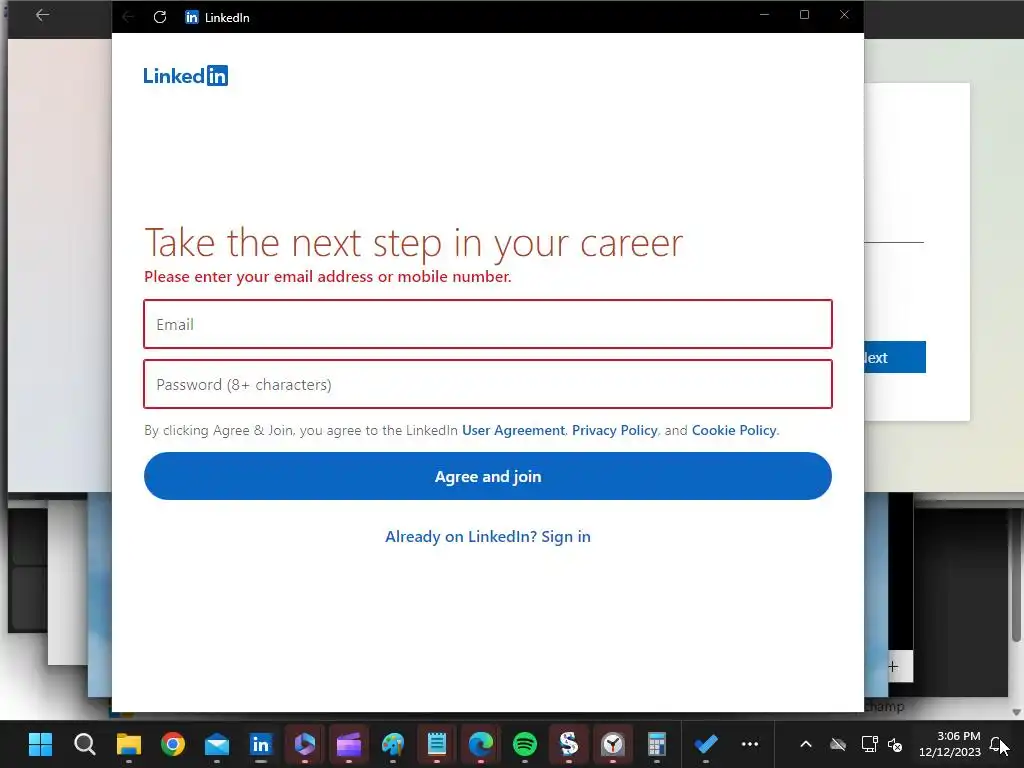
Task: Close the LinkedIn window
Action: point(844,14)
